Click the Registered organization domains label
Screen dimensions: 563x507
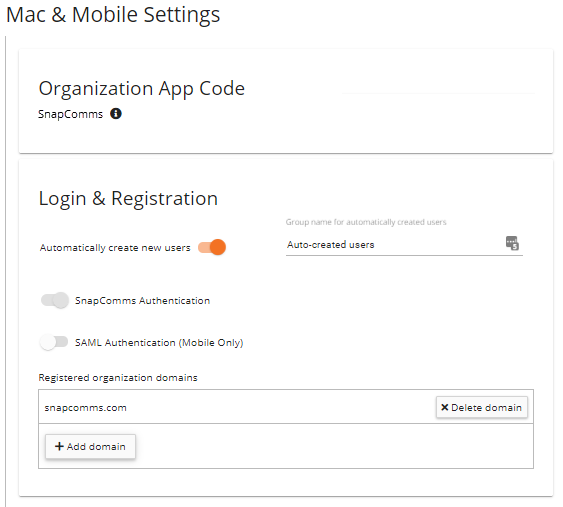118,378
